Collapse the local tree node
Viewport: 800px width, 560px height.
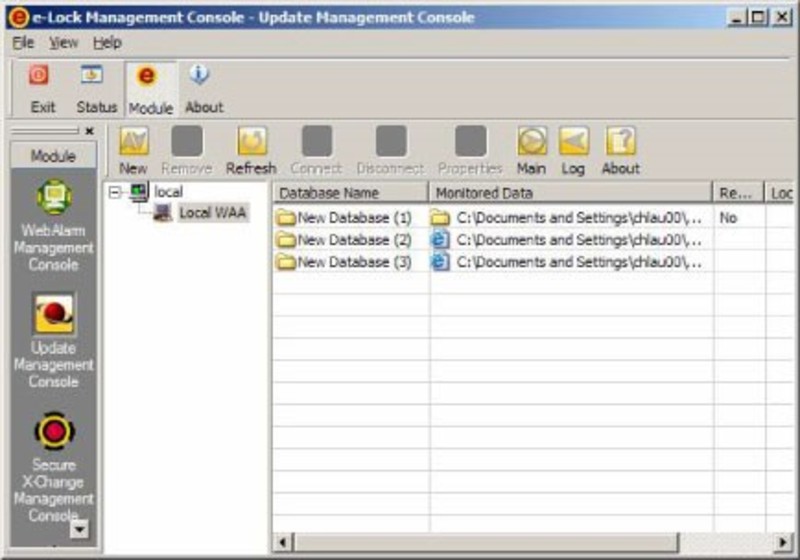pos(115,192)
